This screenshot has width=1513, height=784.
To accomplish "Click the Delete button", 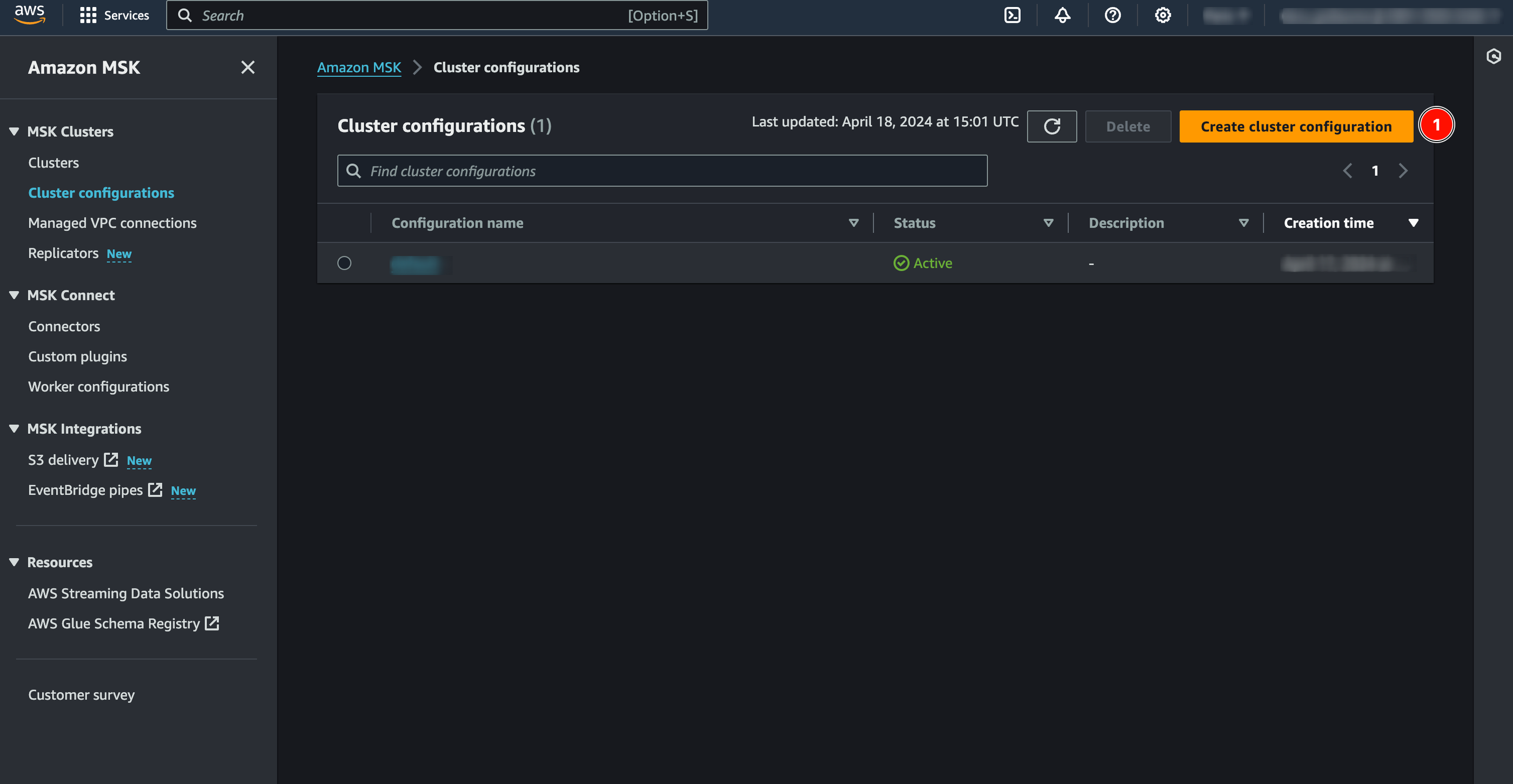I will 1128,126.
